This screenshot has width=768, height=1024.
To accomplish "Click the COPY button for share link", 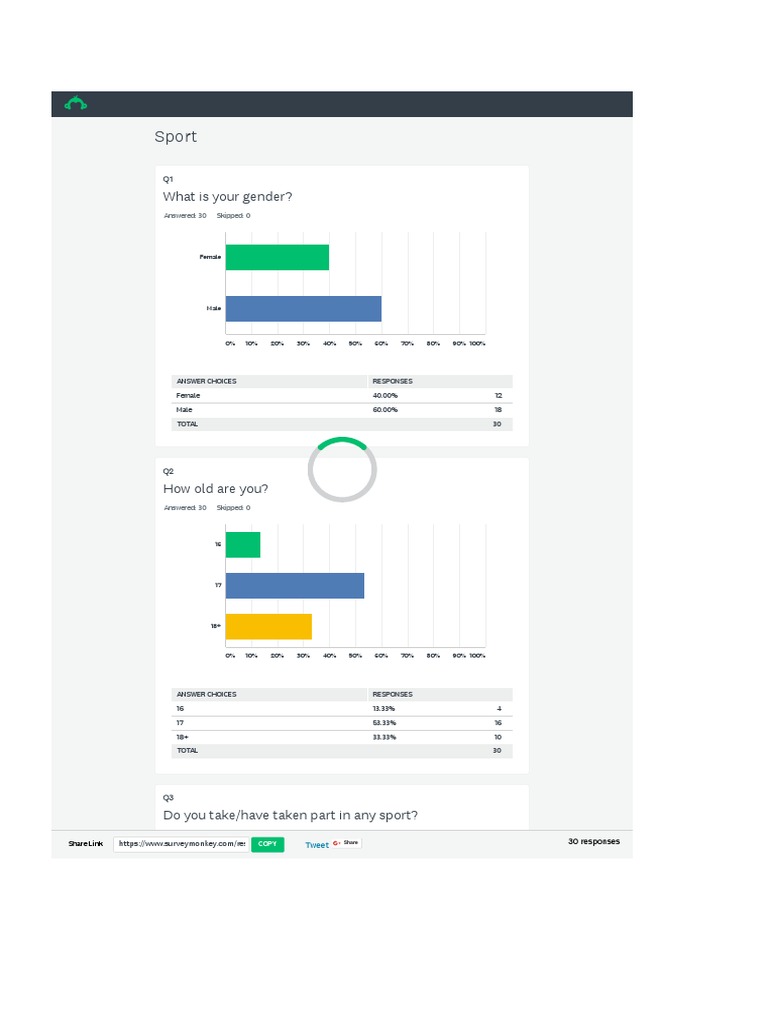I will 267,844.
